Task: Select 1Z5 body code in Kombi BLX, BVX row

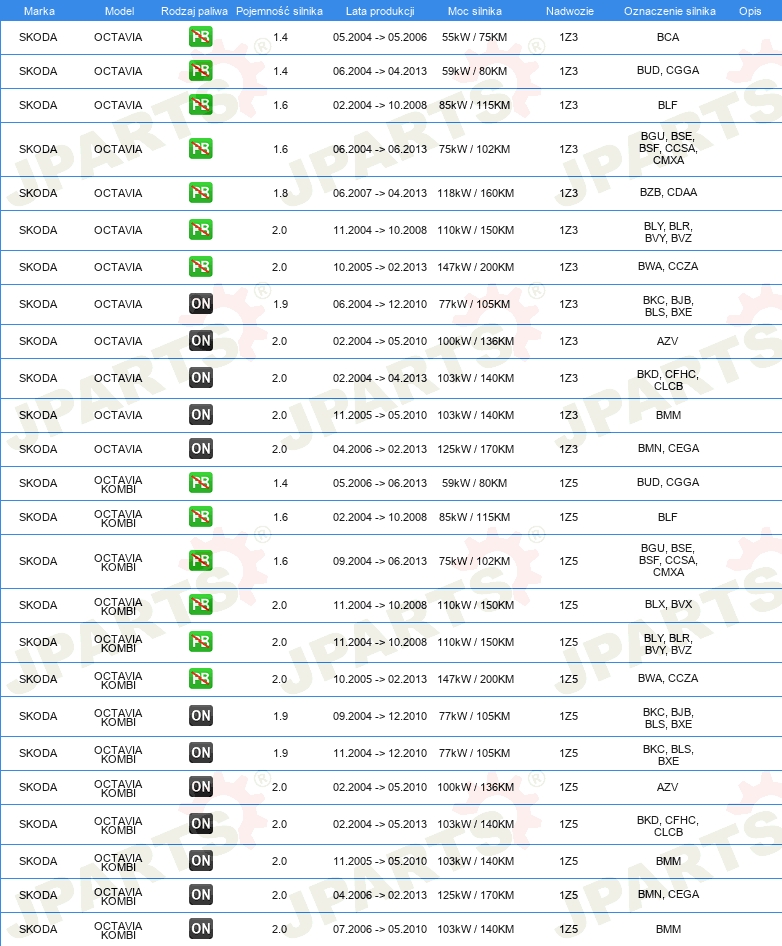Action: point(568,605)
